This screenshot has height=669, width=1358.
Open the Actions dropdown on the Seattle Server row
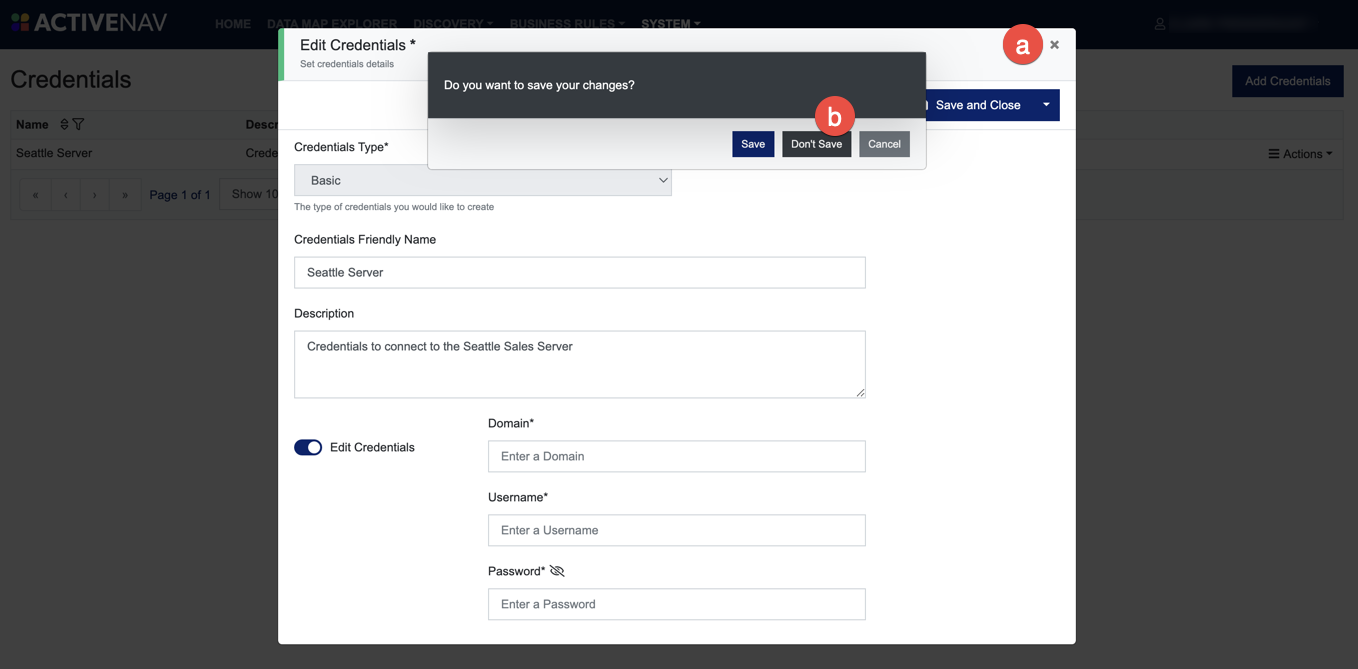[x=1301, y=153]
